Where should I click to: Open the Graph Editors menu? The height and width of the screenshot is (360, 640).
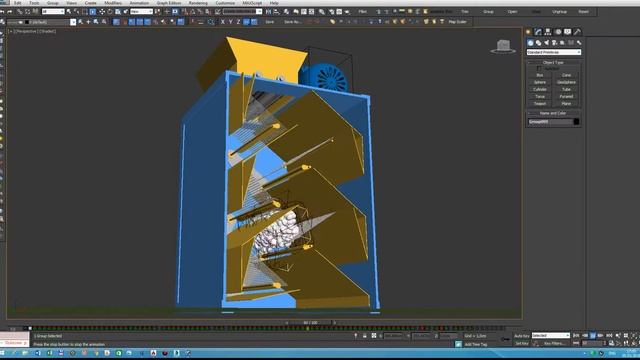(169, 3)
